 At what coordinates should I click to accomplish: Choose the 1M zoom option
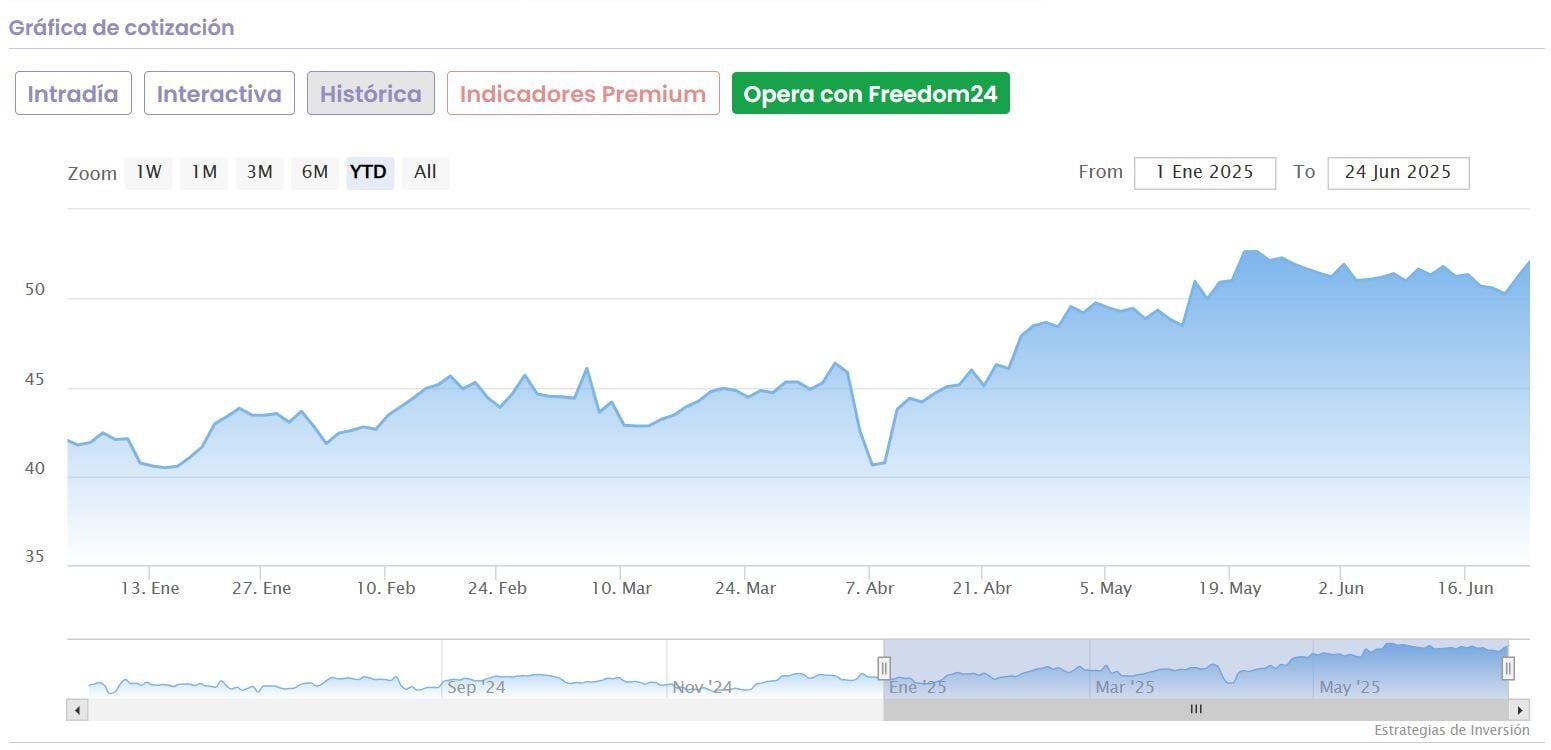point(204,172)
